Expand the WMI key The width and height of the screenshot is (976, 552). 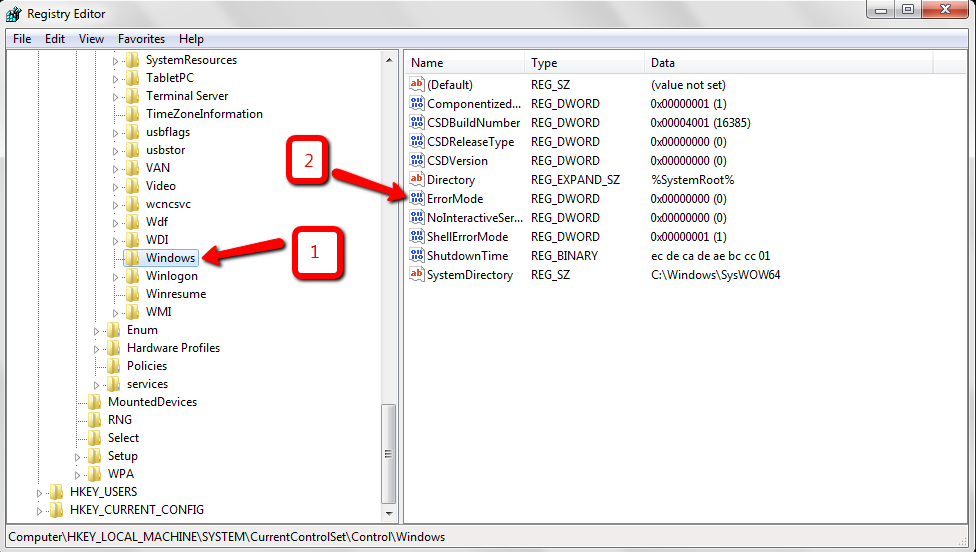(x=115, y=313)
